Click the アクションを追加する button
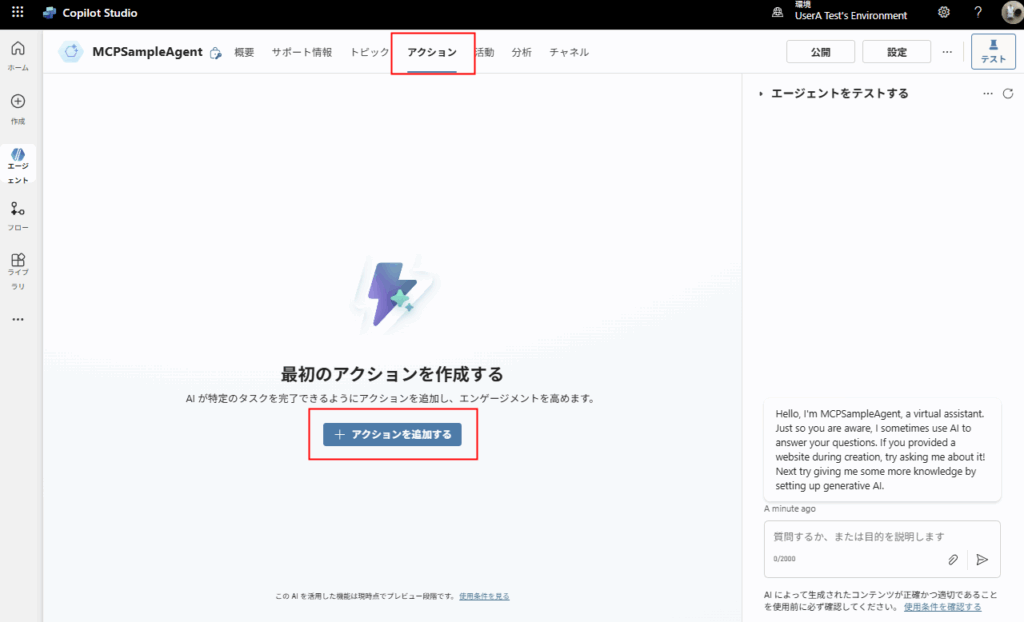This screenshot has height=622, width=1024. coord(392,434)
